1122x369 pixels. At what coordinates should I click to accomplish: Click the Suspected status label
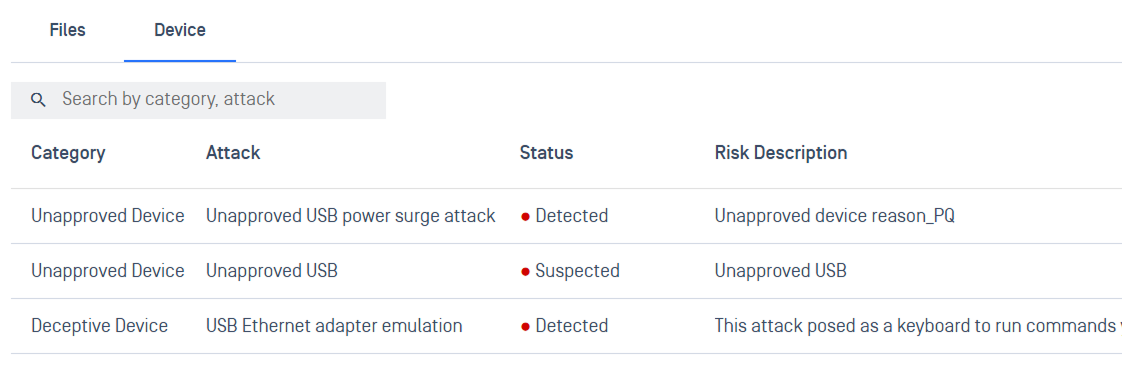tap(577, 271)
